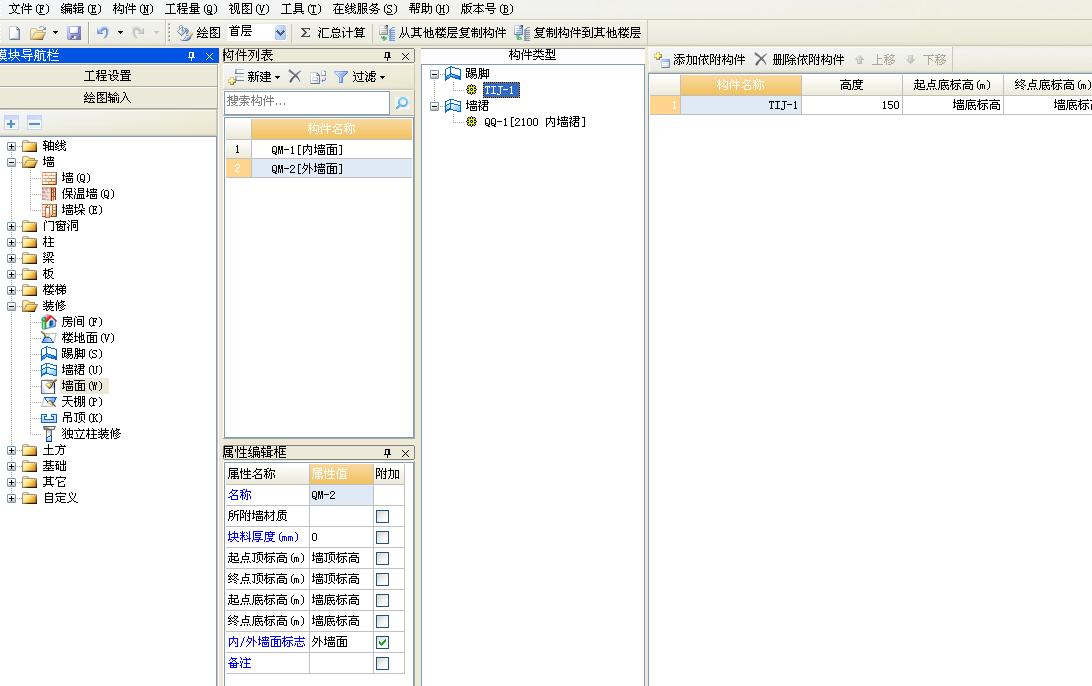The image size is (1092, 686).
Task: Click 过滤 filter button
Action: [x=359, y=77]
